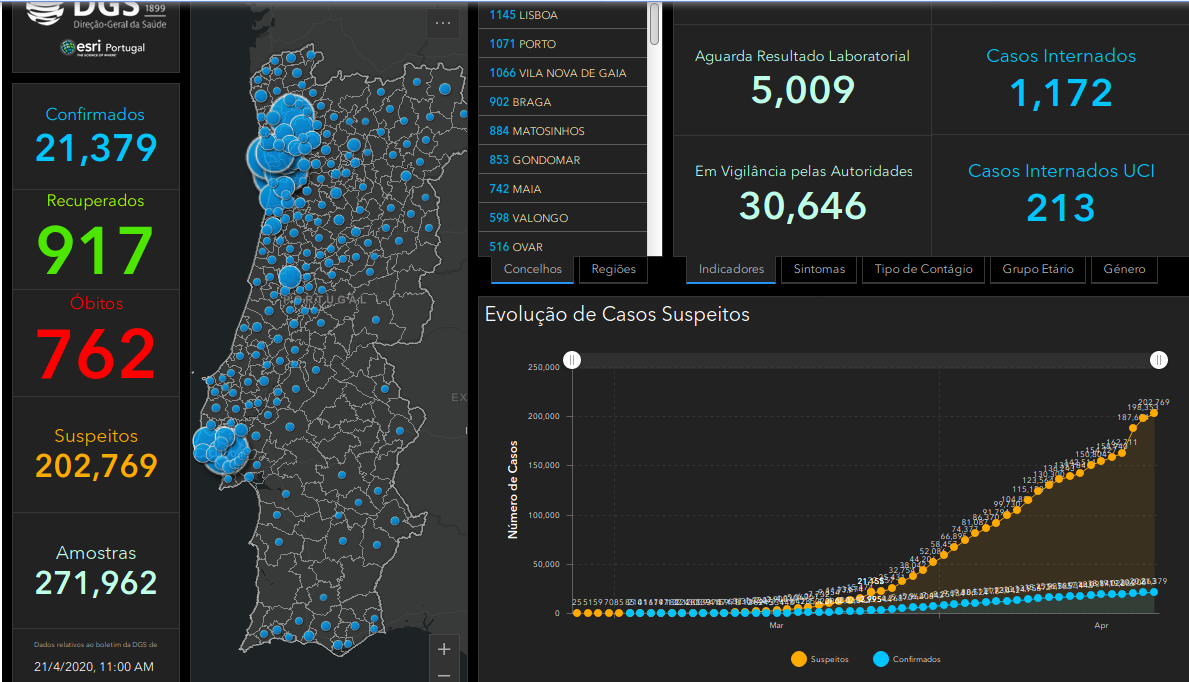Open the map options ellipsis menu
The height and width of the screenshot is (682, 1189).
pos(442,24)
